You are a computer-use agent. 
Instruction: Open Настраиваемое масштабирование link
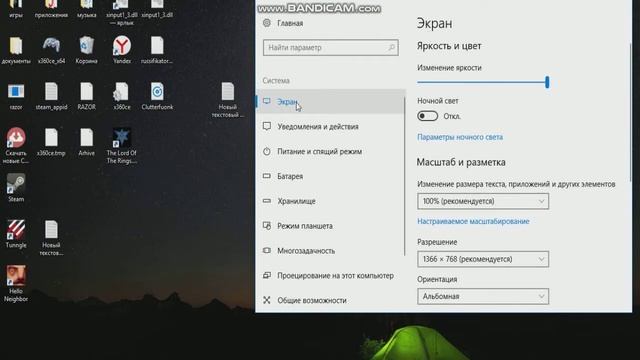(x=473, y=221)
